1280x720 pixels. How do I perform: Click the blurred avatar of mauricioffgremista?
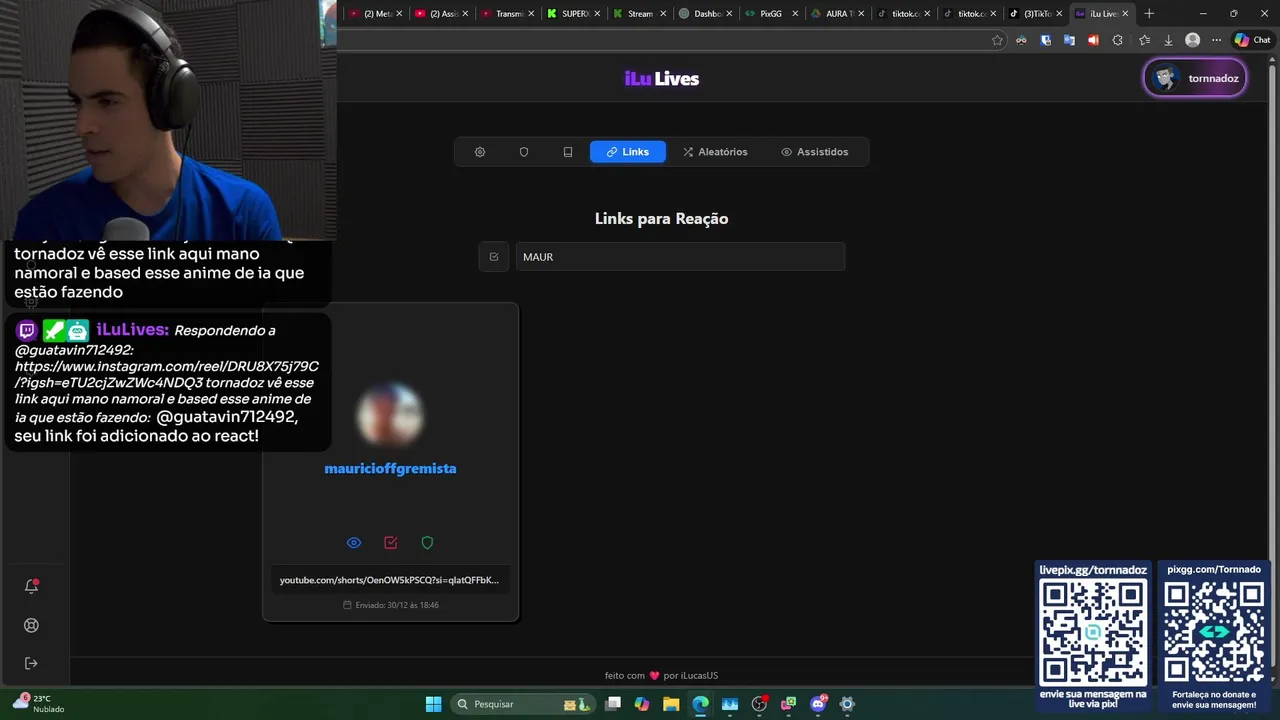tap(390, 414)
